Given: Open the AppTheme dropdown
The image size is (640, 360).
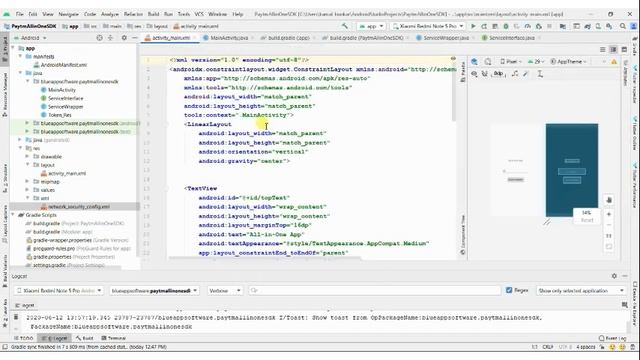Looking at the screenshot, I should (x=569, y=62).
